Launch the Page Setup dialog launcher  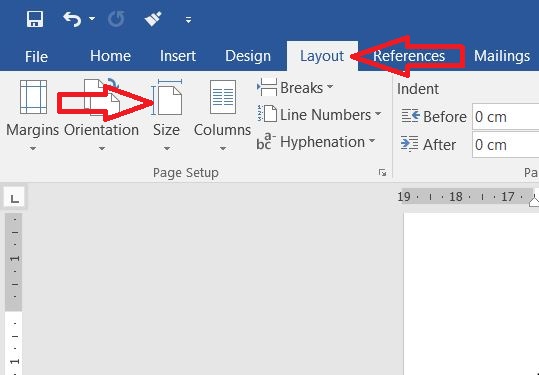382,173
